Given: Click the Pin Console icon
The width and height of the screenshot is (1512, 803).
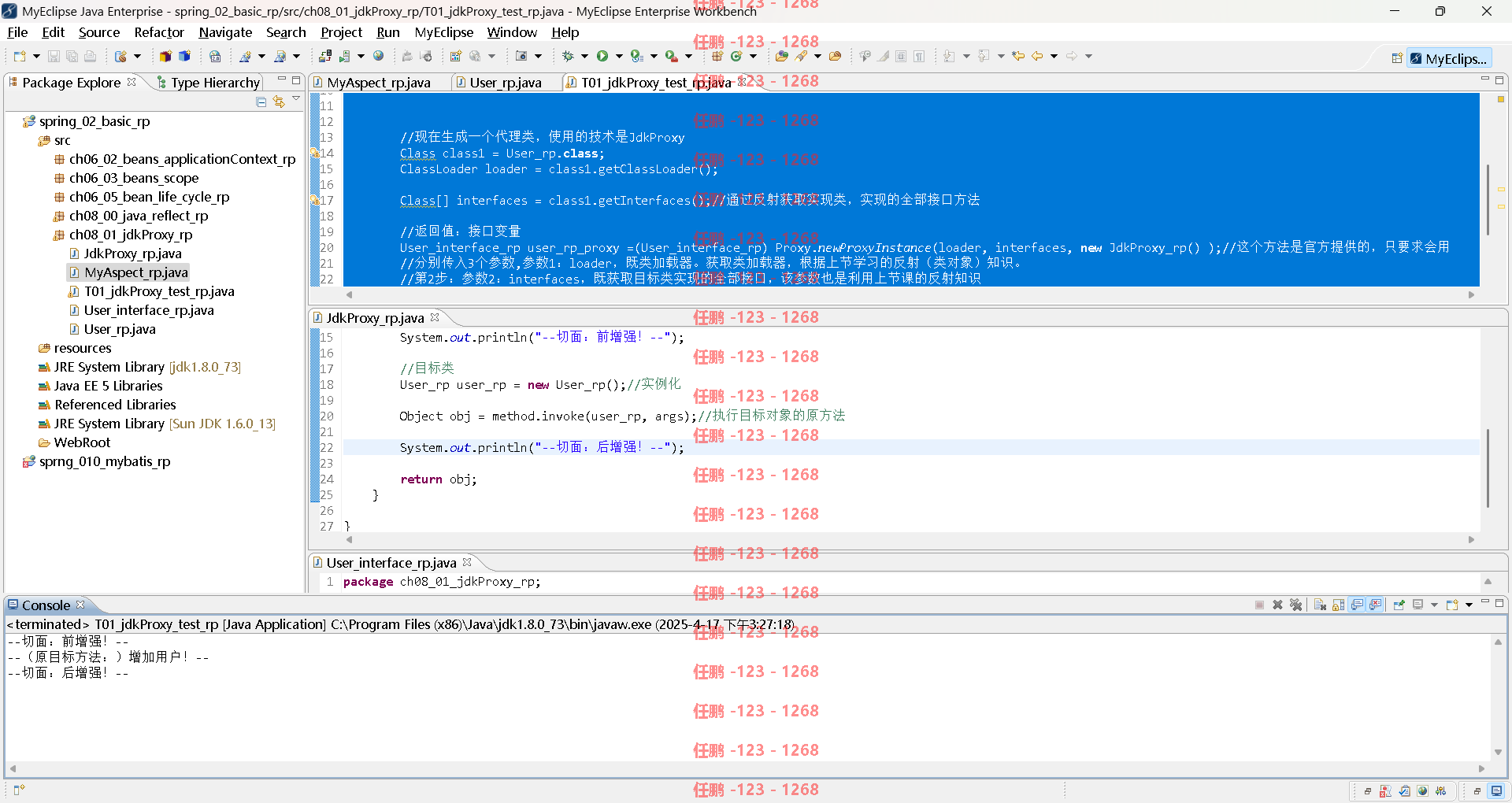Looking at the screenshot, I should coord(1399,605).
